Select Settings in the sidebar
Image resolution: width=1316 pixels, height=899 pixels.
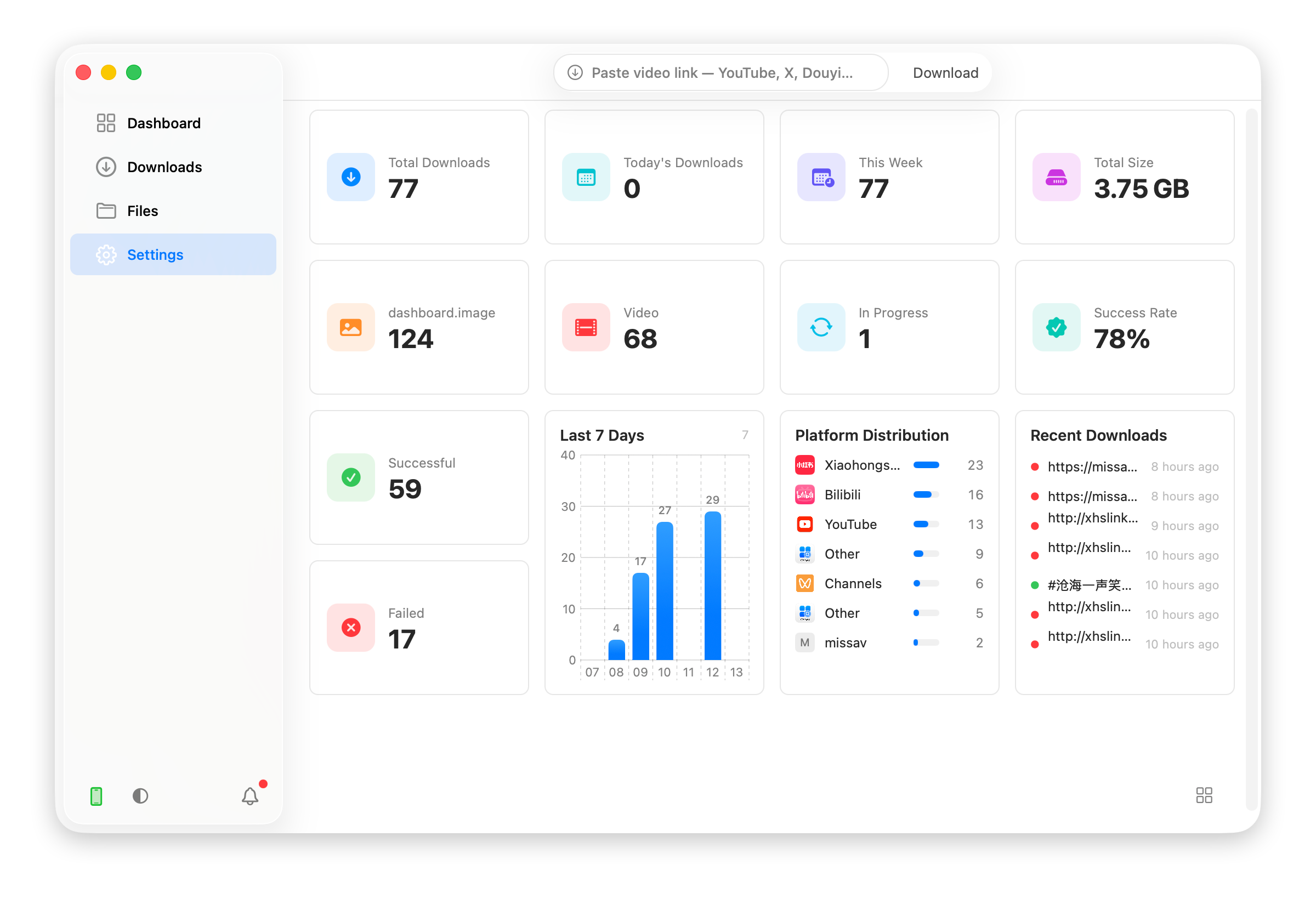(x=173, y=255)
